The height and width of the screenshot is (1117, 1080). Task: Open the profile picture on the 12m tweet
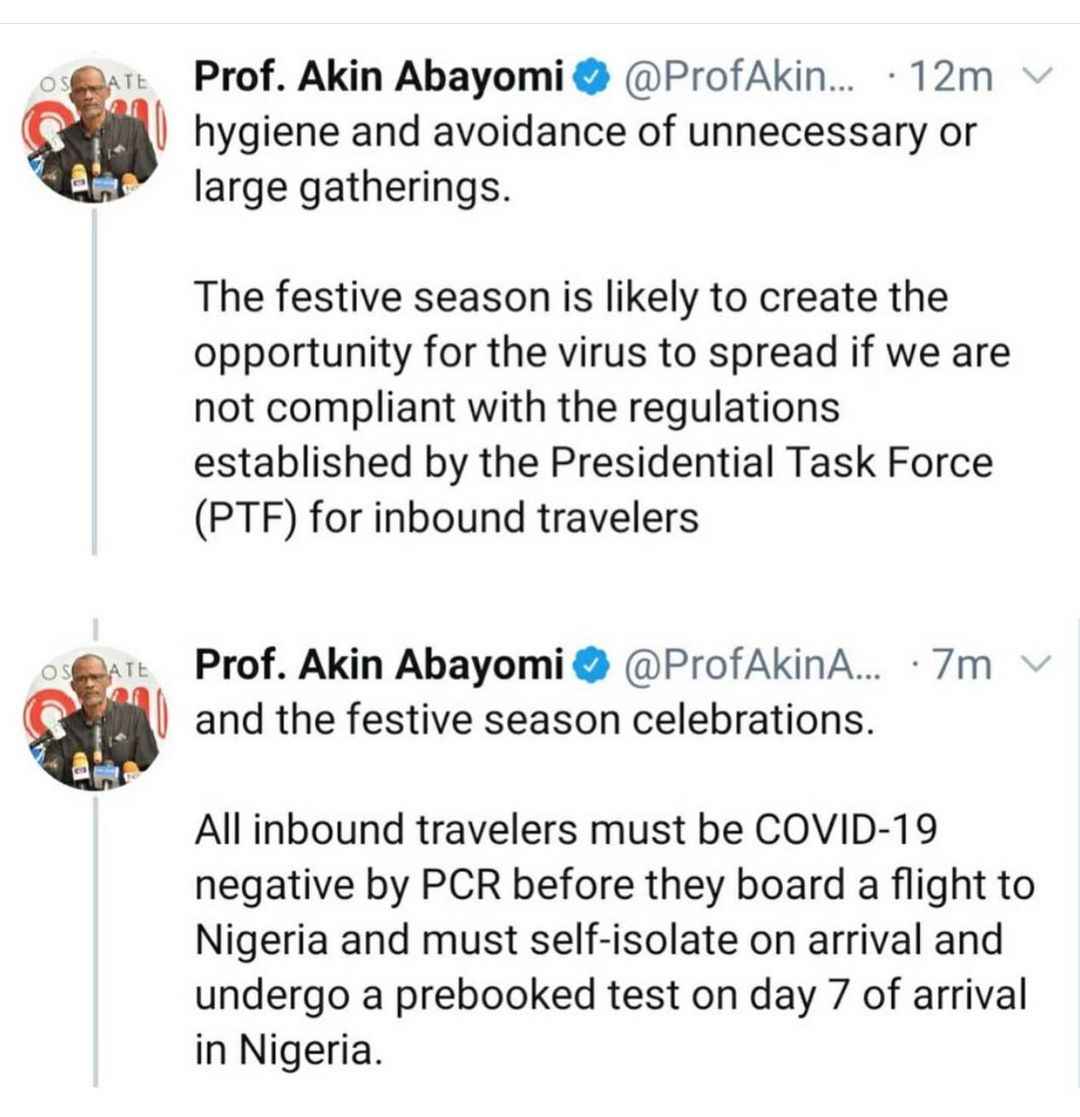pyautogui.click(x=92, y=132)
